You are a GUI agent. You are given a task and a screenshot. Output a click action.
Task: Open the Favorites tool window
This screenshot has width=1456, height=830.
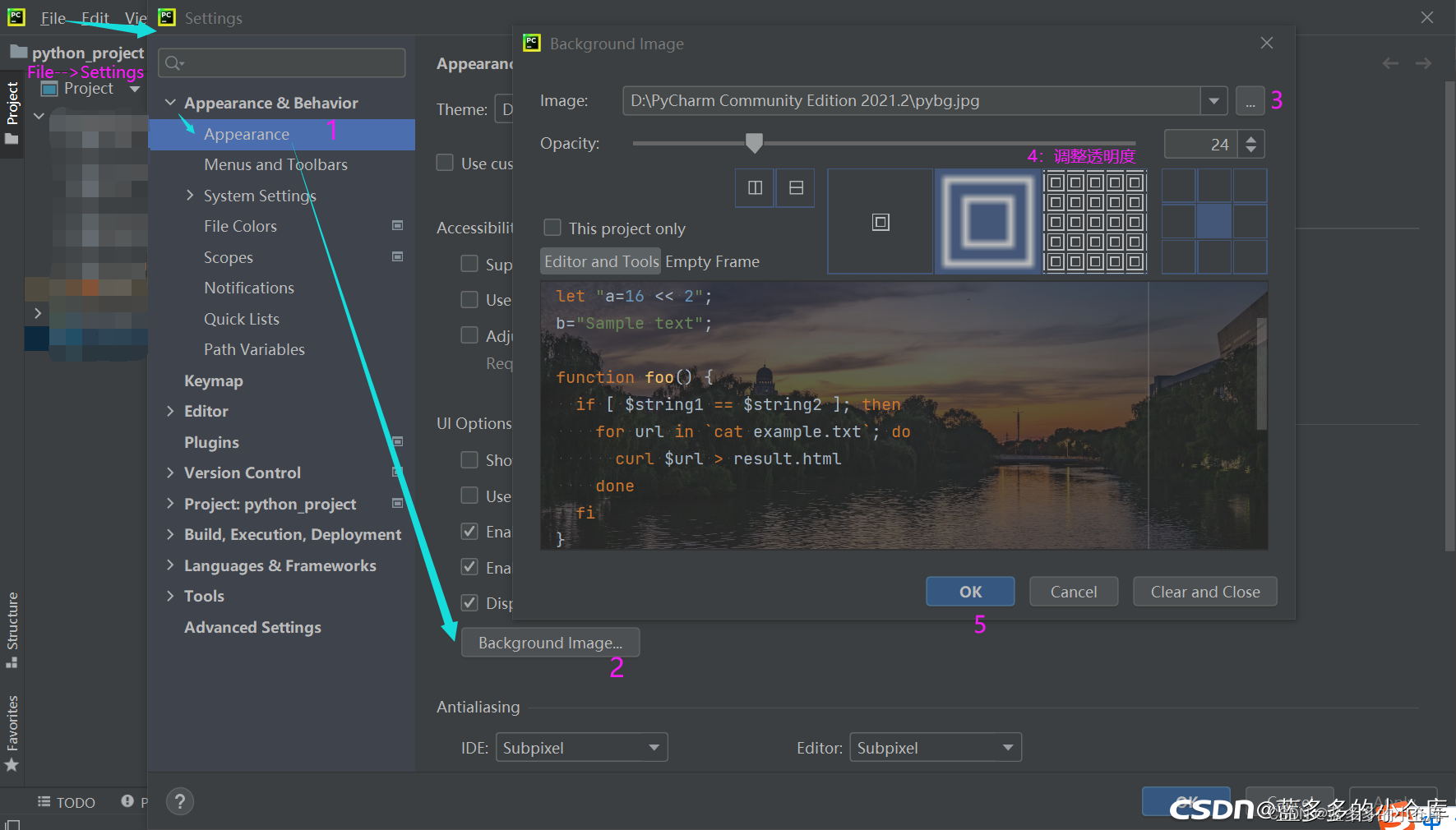tap(12, 733)
